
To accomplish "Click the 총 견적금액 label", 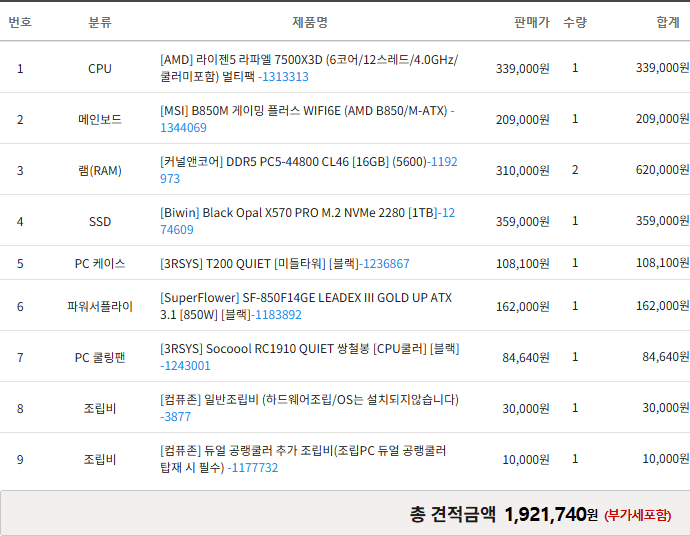I will click(x=453, y=514).
